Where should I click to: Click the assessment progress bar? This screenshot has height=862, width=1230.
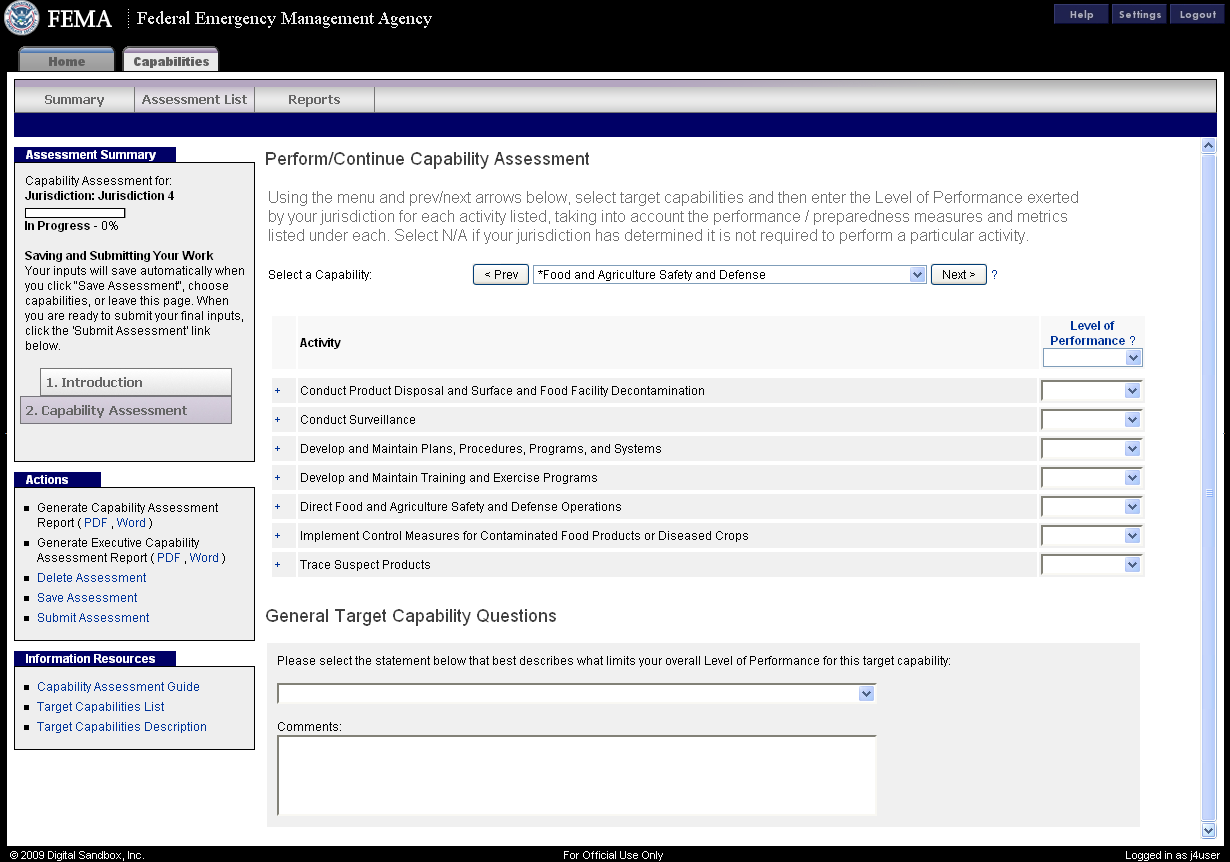75,213
